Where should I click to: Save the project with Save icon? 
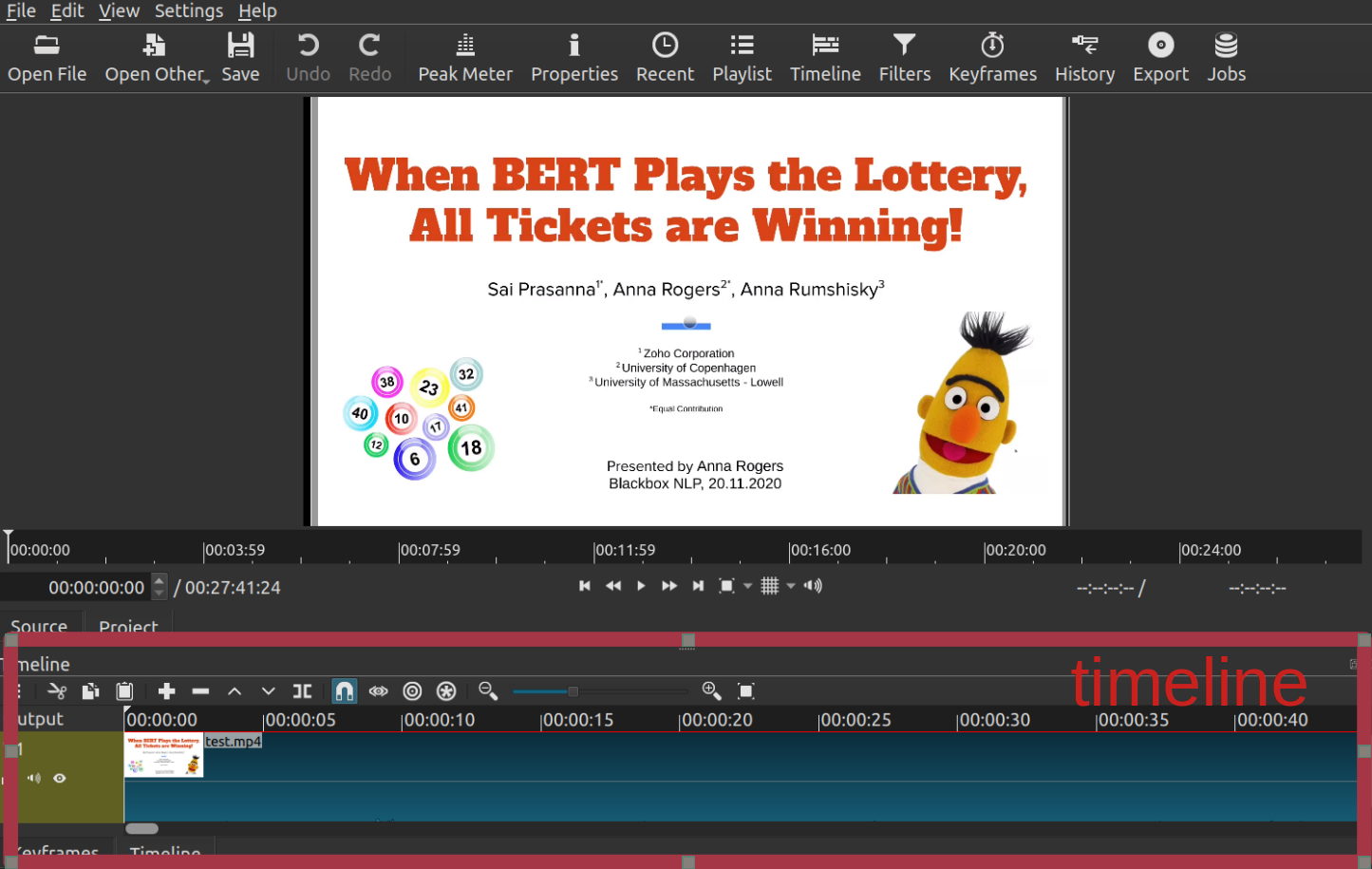coord(240,58)
